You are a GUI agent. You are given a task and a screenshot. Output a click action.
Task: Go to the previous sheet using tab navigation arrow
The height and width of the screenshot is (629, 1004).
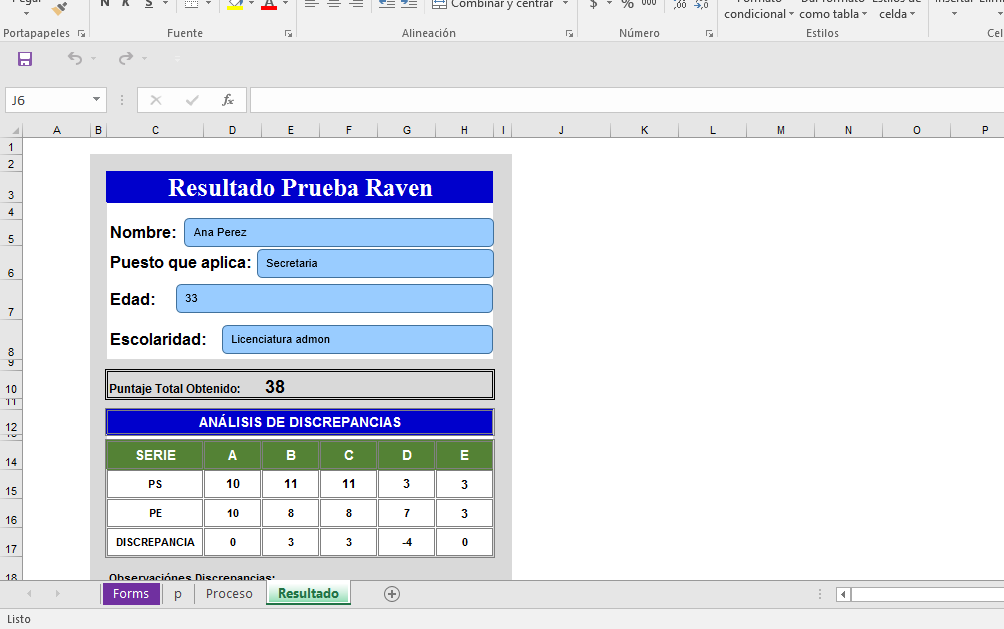29,594
